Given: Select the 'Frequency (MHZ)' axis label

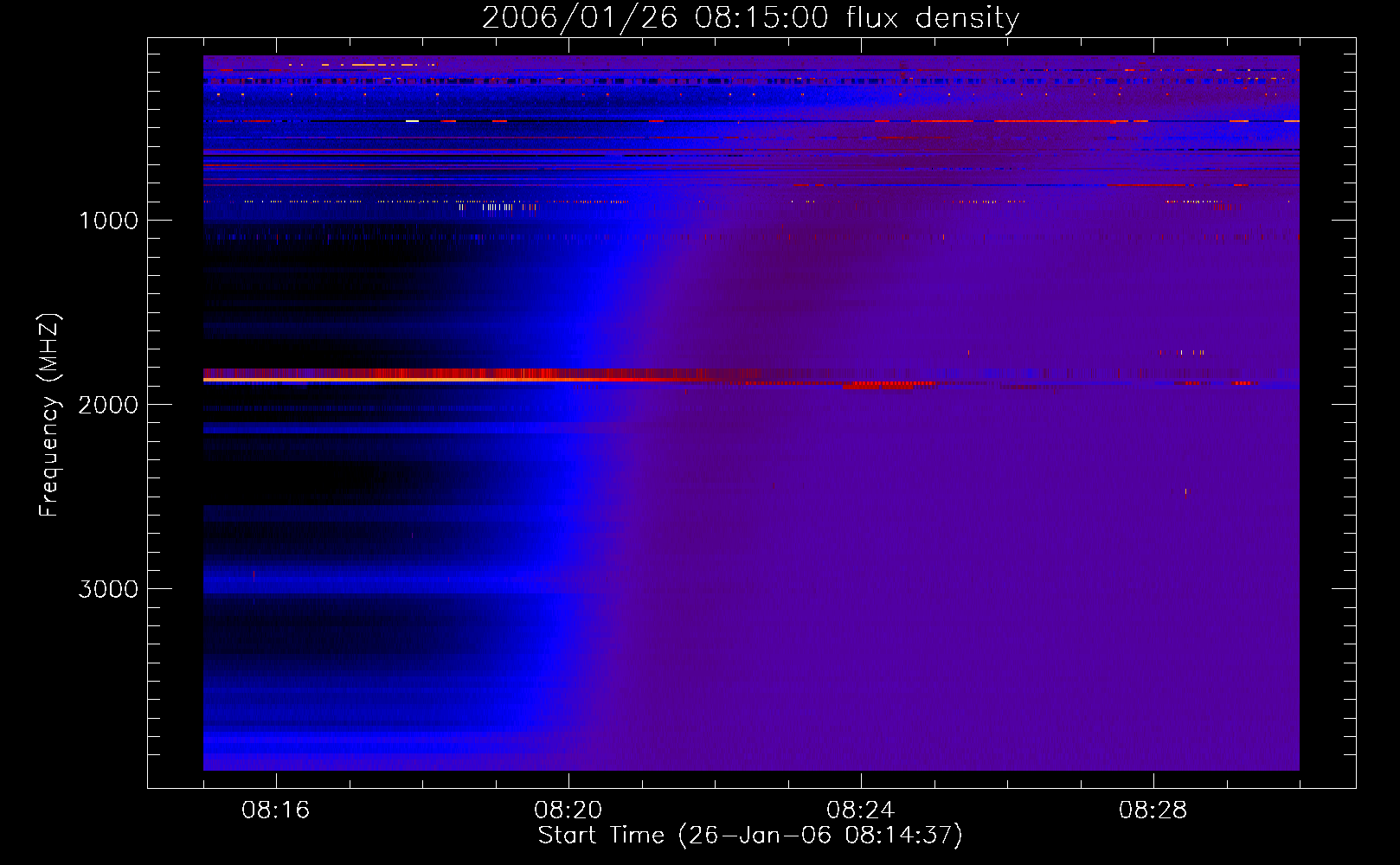Looking at the screenshot, I should [x=50, y=415].
